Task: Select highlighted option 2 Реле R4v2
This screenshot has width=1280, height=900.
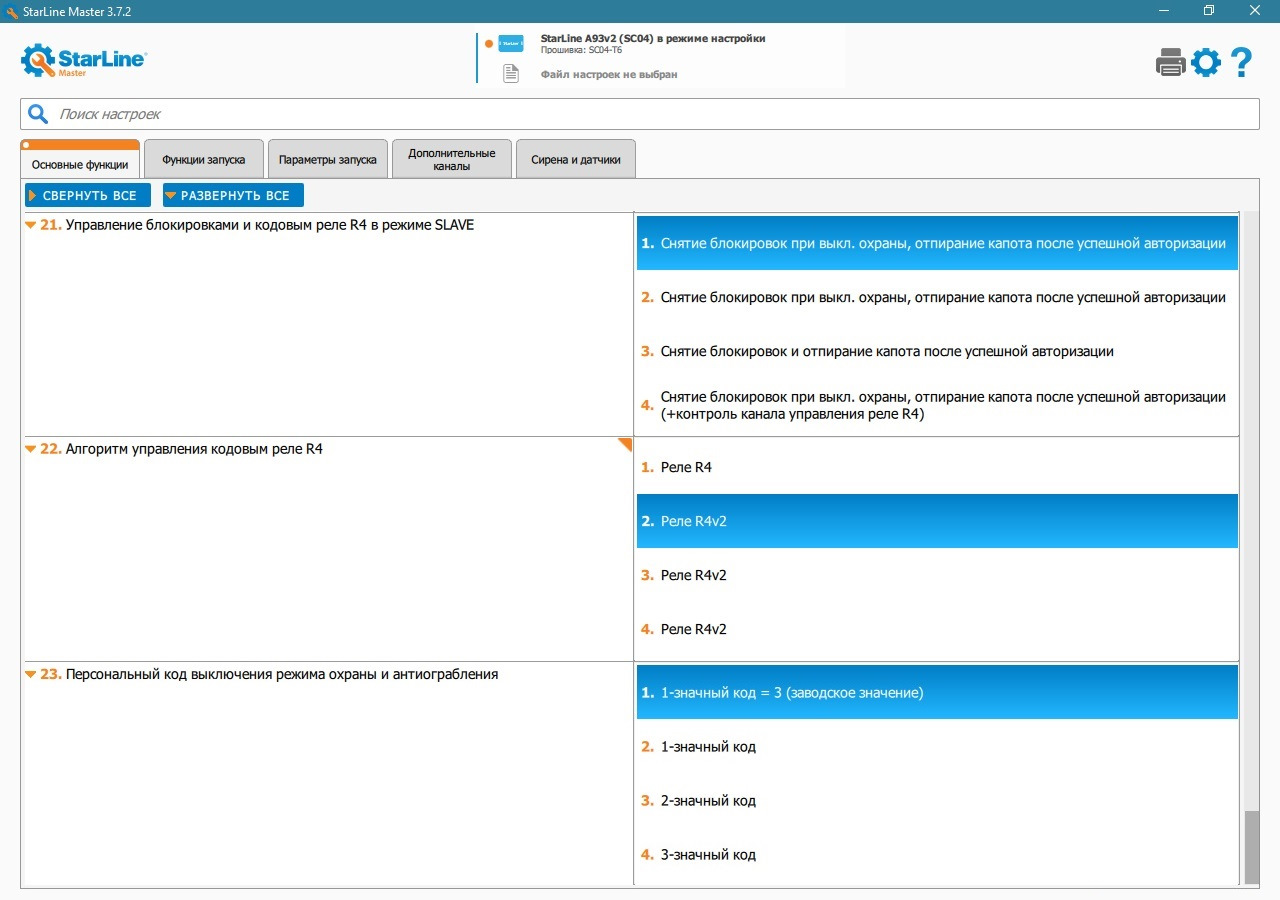Action: coord(937,521)
